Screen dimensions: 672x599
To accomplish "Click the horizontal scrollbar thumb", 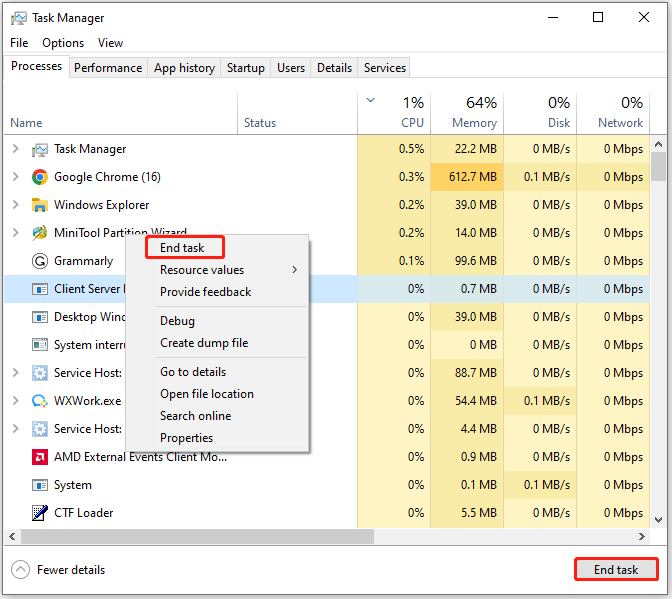I will (198, 536).
